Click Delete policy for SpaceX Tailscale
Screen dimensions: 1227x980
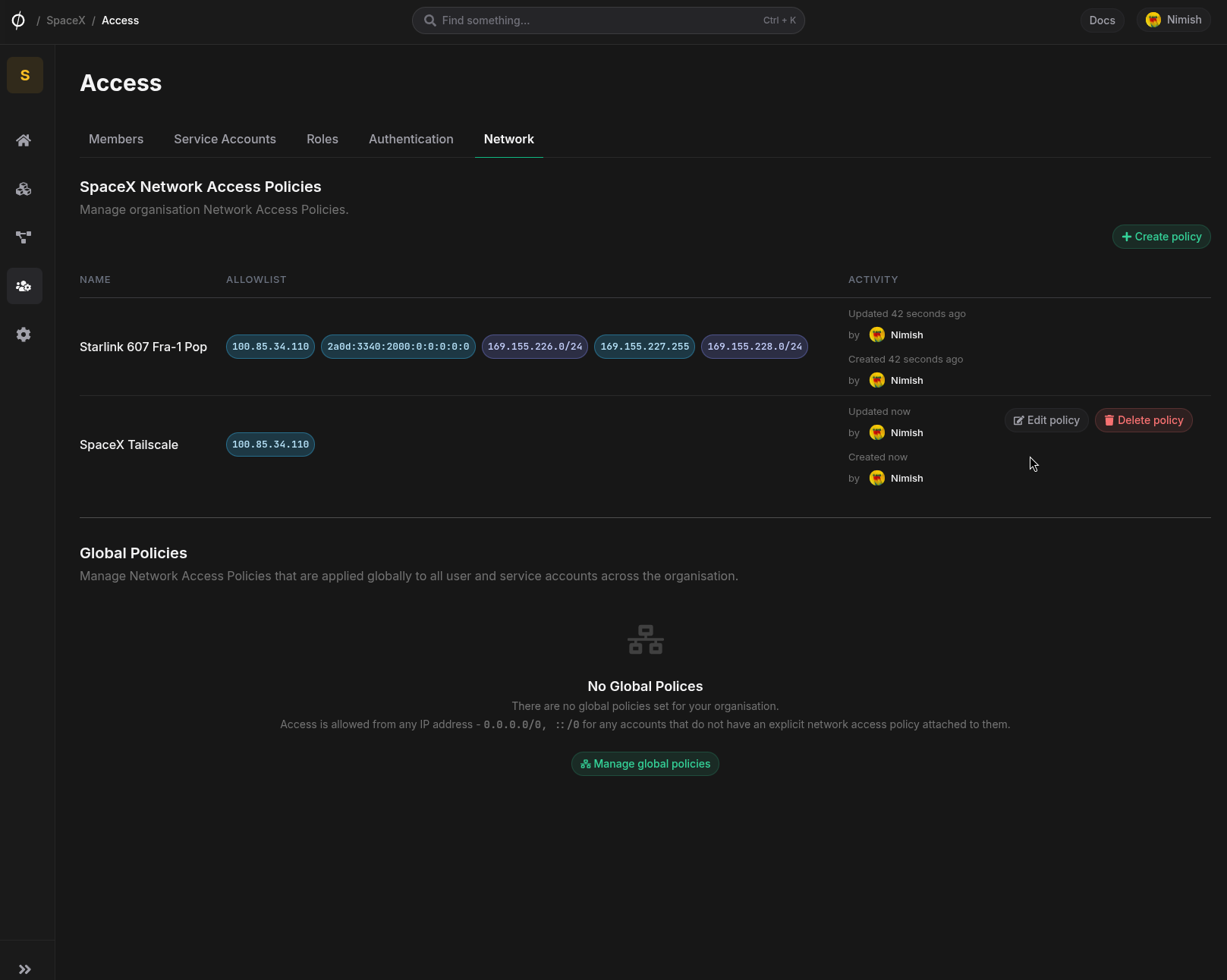(x=1144, y=420)
